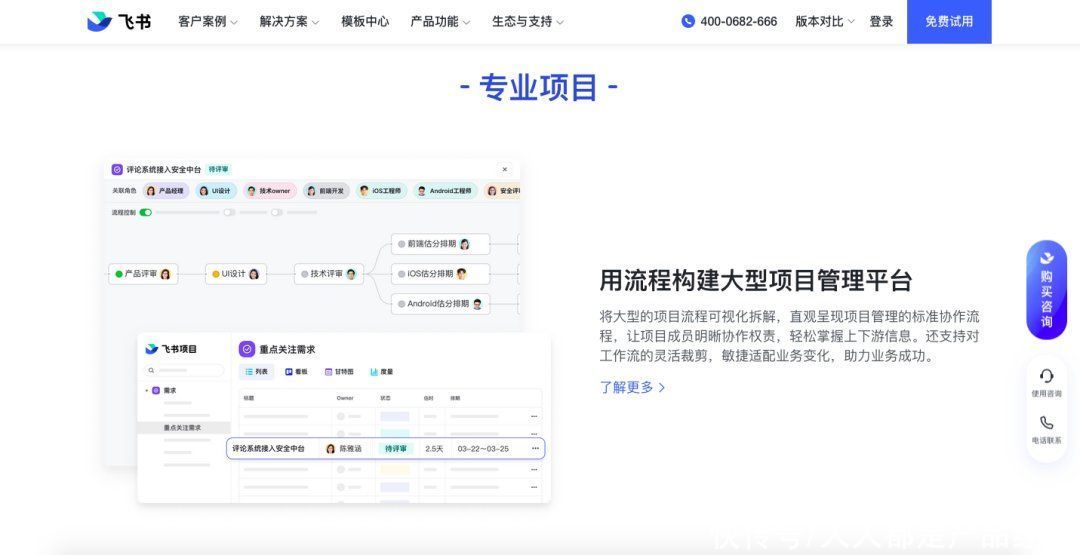This screenshot has height=555, width=1080.
Task: Click the 400-0682-666 phone number
Action: tap(738, 21)
